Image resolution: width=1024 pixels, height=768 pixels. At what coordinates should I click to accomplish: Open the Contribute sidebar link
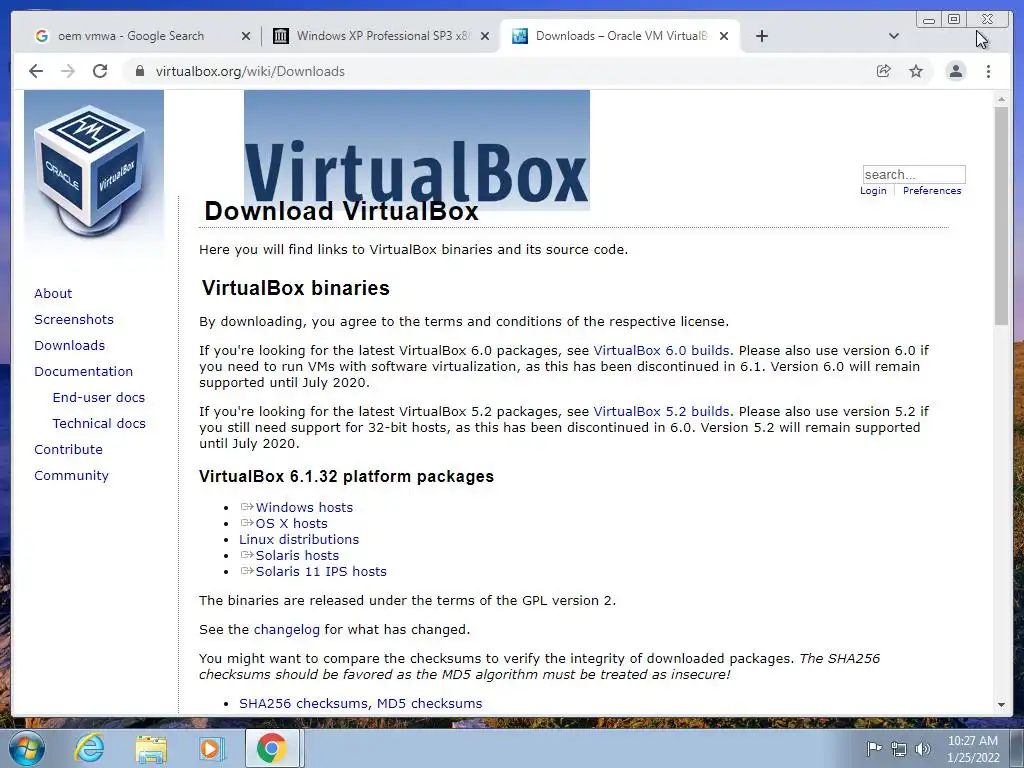(x=69, y=450)
